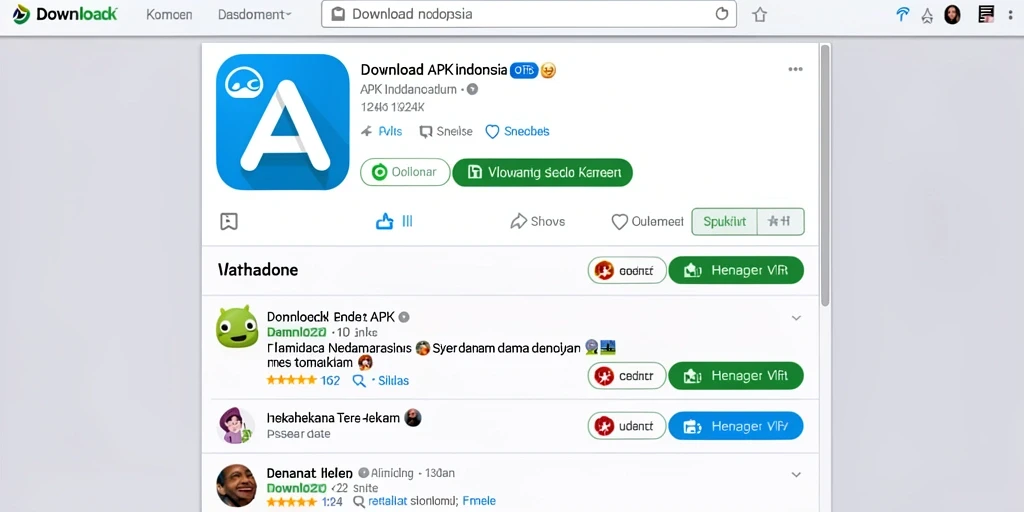Click the Silılas search link
This screenshot has height=512, width=1024.
coord(380,380)
